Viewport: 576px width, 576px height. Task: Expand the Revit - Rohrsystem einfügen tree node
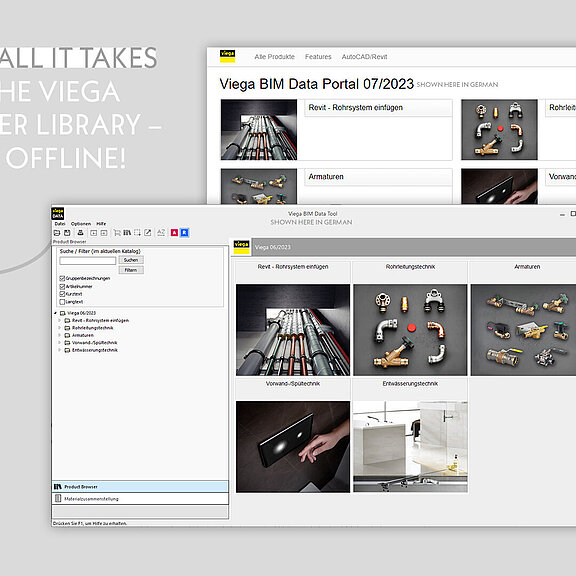pyautogui.click(x=60, y=321)
